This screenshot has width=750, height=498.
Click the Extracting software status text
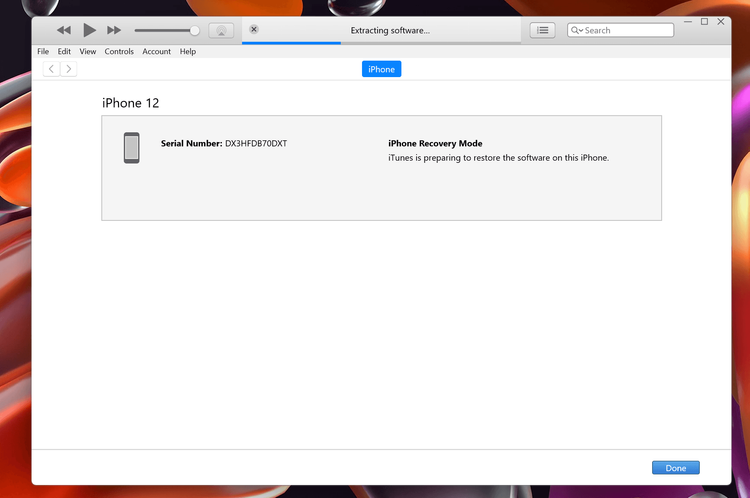click(x=390, y=31)
